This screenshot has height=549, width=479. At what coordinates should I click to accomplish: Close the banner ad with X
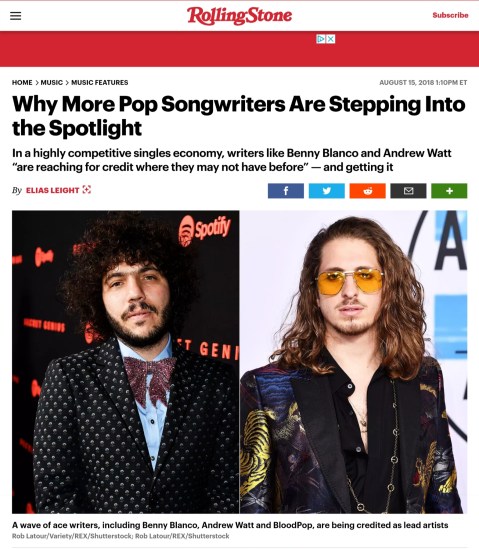coord(331,39)
